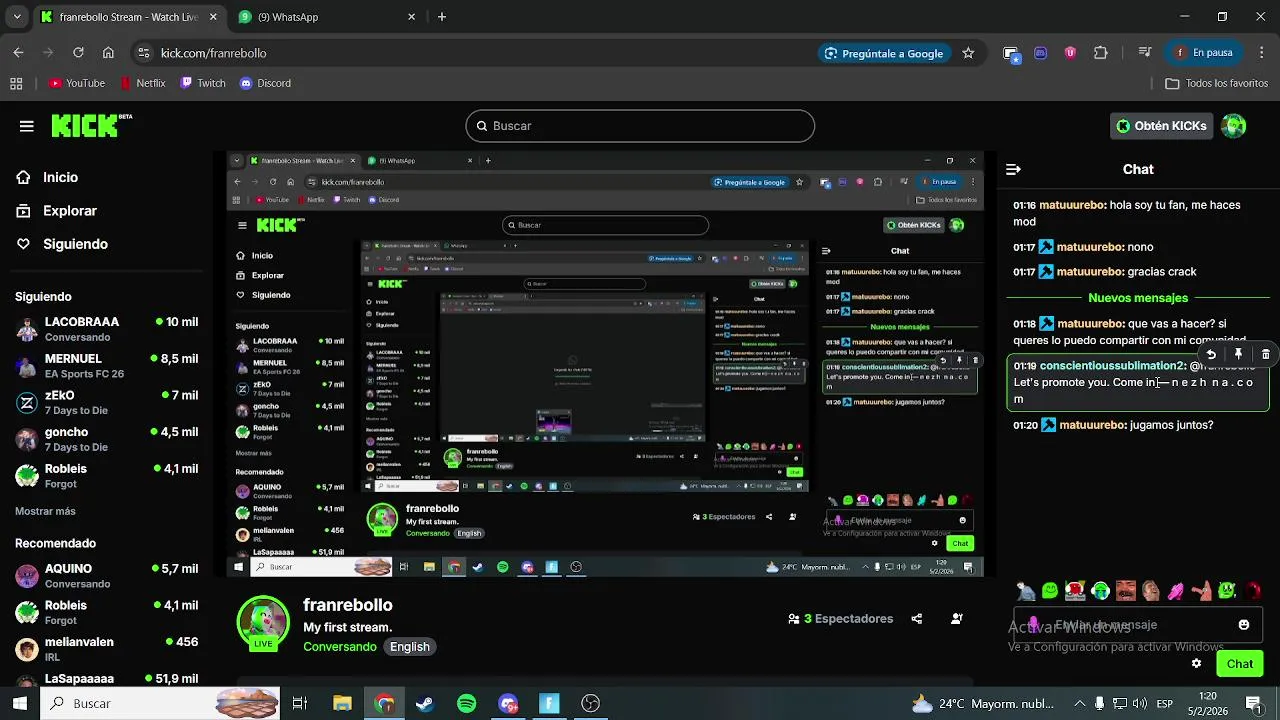The image size is (1280, 720).
Task: Open the Inicio sidebar link
Action: click(x=47, y=177)
